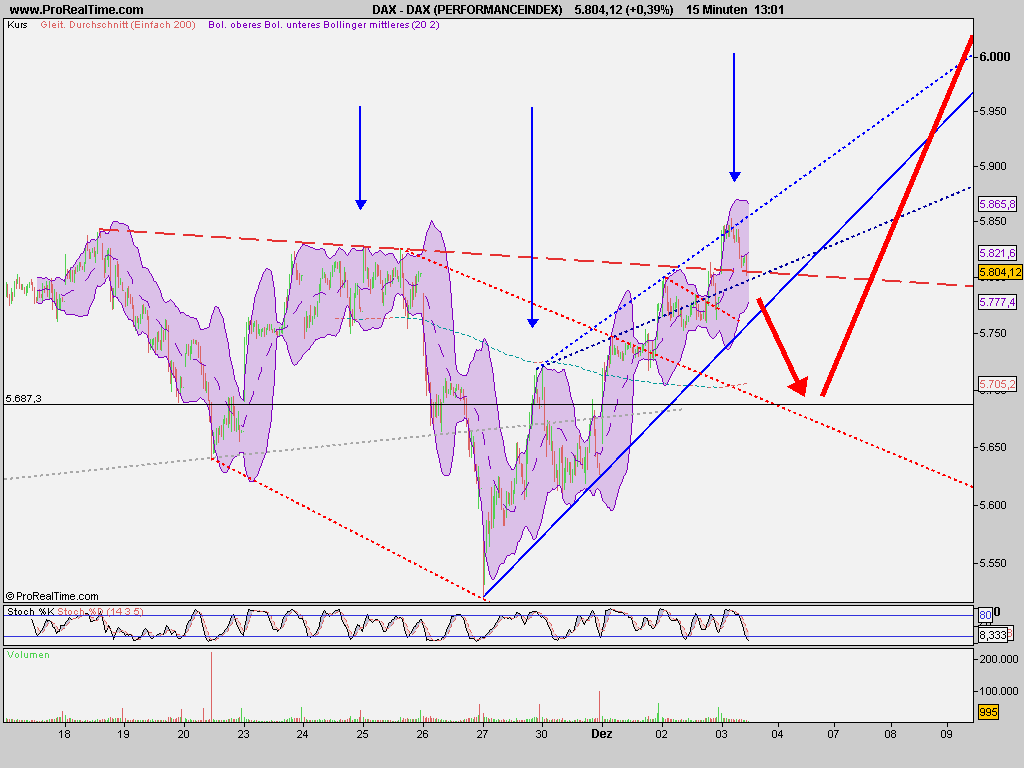Select the Volumen panel label
Screen dimensions: 1024x768
(x=28, y=654)
